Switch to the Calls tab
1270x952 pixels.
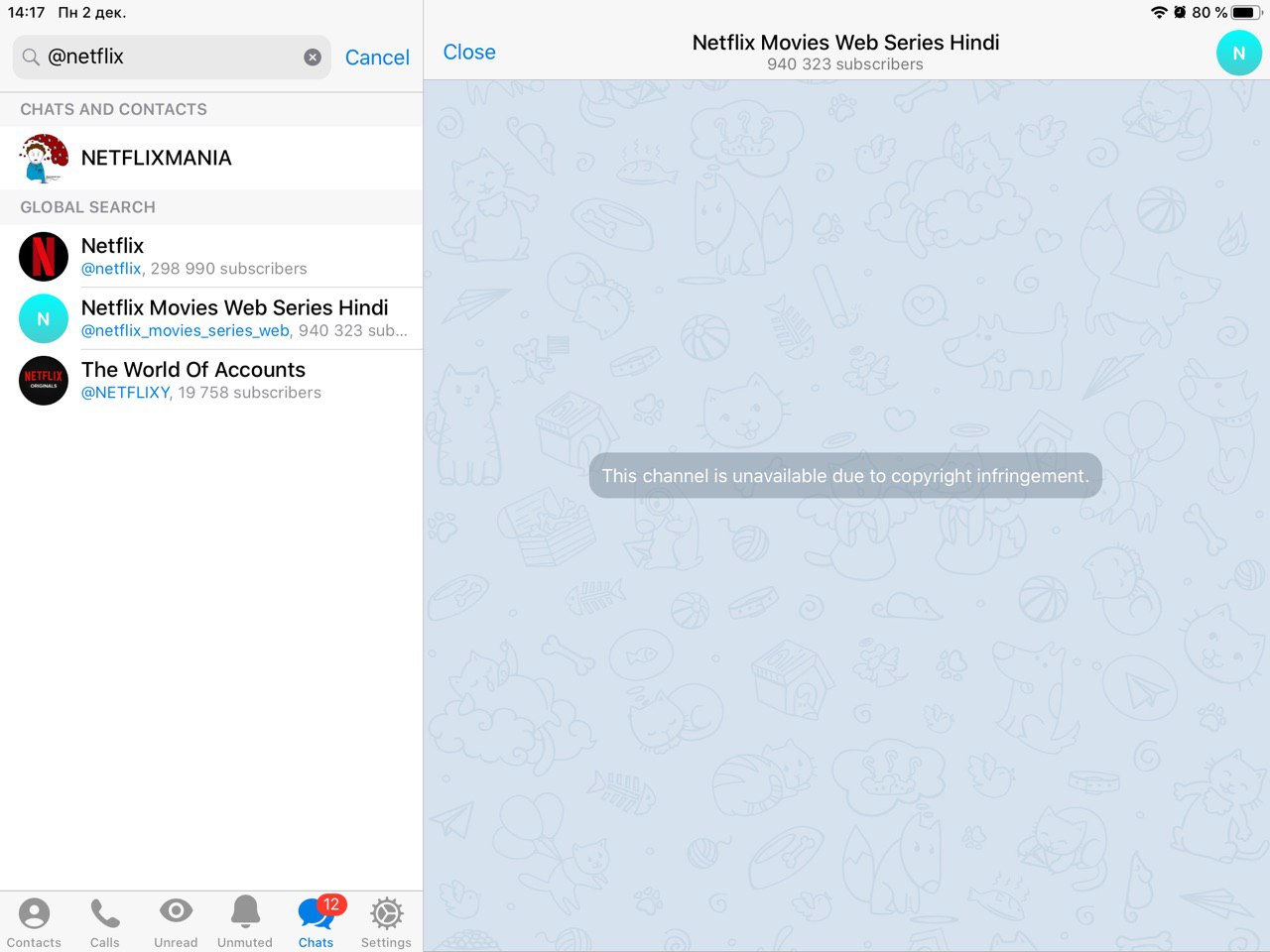(x=104, y=922)
